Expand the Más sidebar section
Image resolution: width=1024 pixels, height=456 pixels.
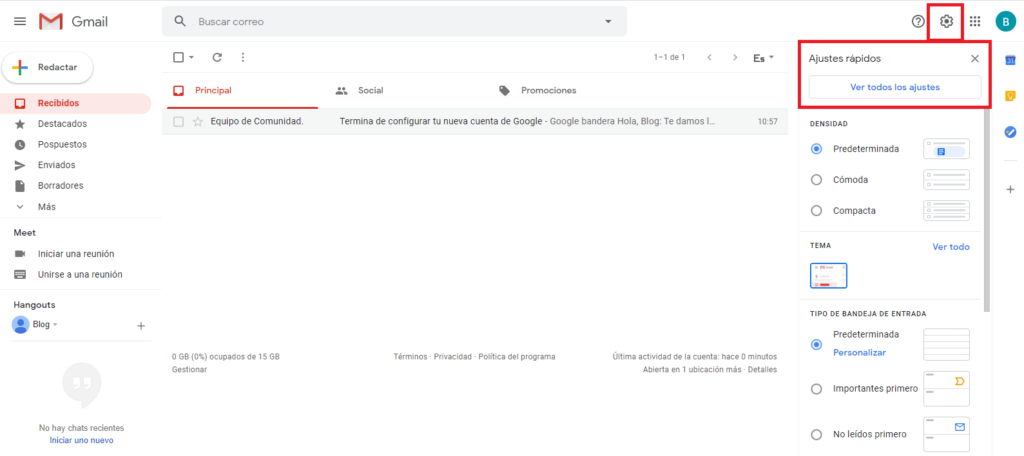(46, 206)
